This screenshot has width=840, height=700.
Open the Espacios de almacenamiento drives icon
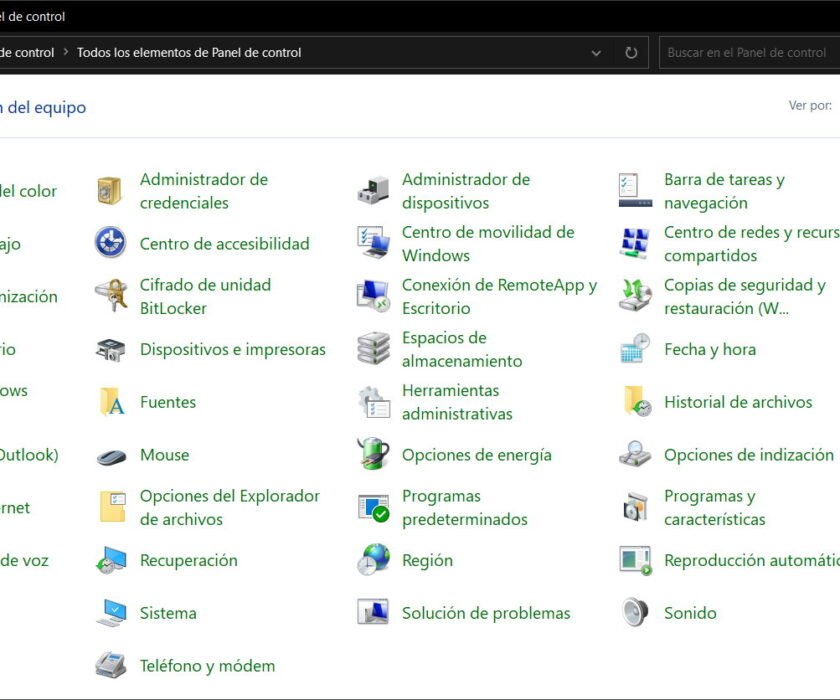click(373, 349)
